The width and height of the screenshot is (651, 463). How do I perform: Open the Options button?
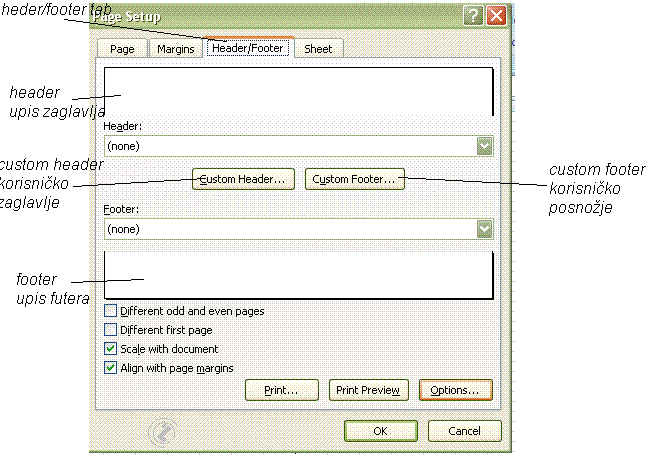(x=455, y=390)
